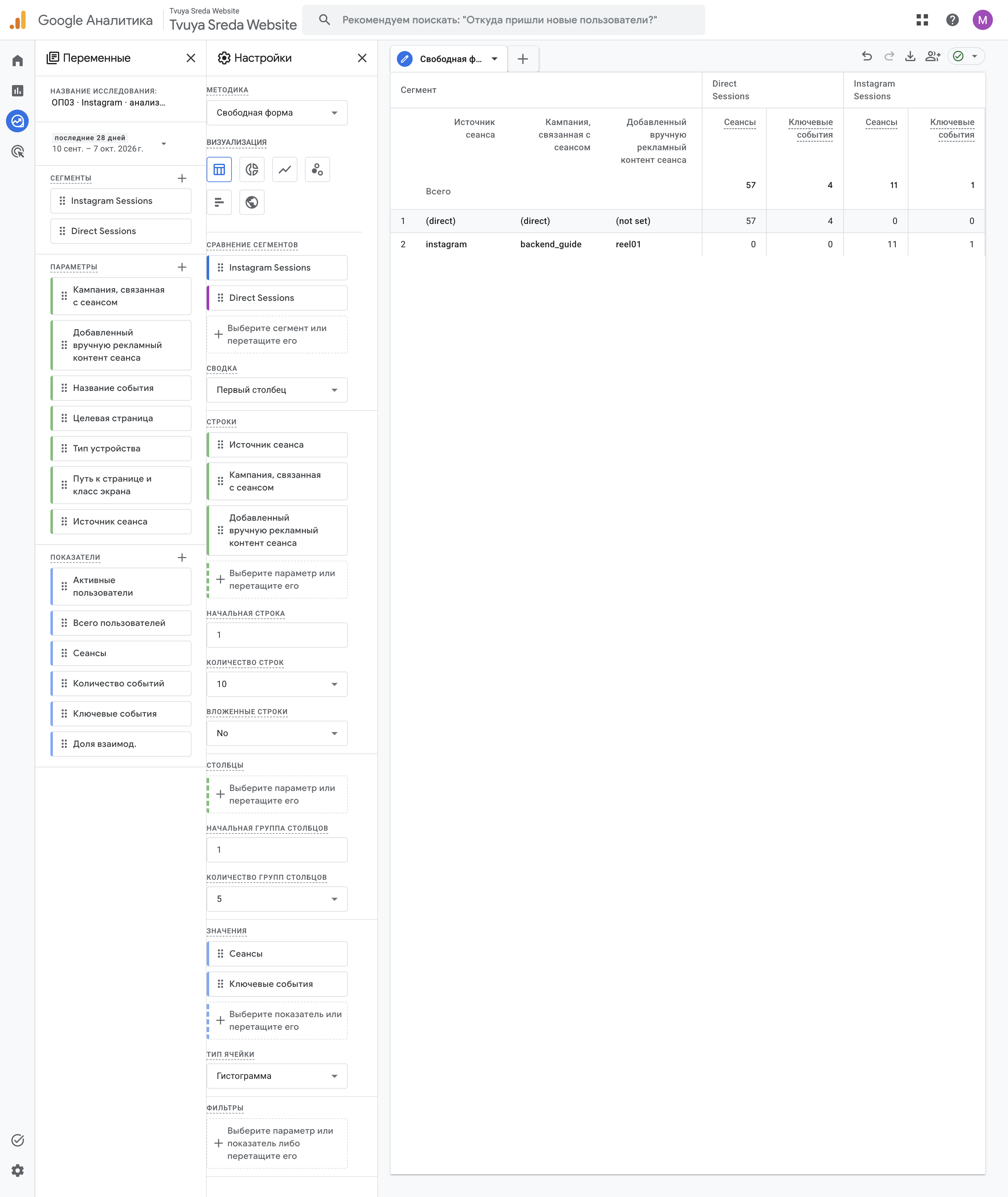The width and height of the screenshot is (1008, 1197).
Task: Open the data quality status dropdown
Action: click(966, 56)
